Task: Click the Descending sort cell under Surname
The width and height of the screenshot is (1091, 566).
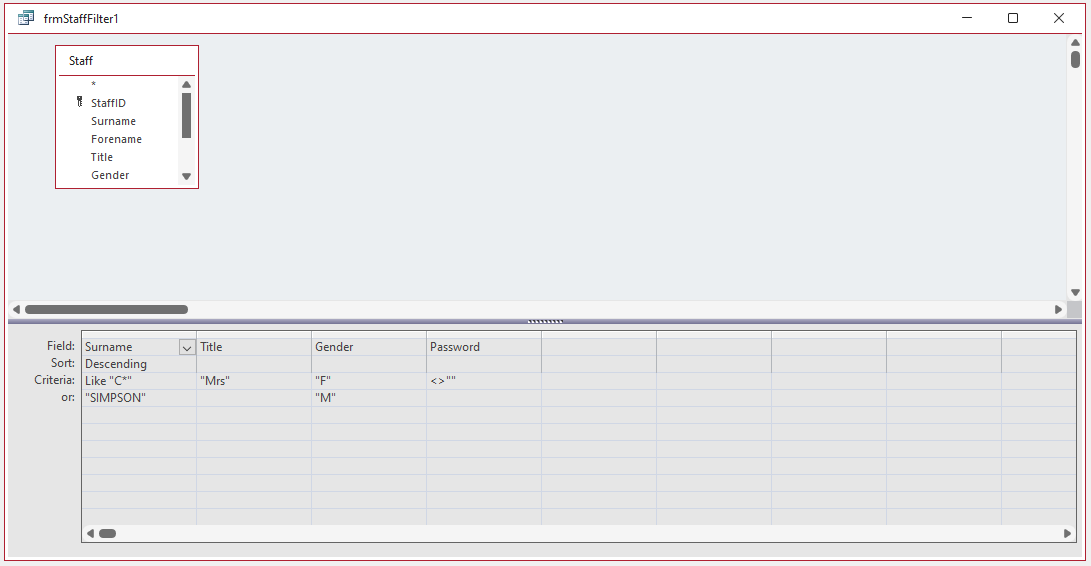Action: 139,364
